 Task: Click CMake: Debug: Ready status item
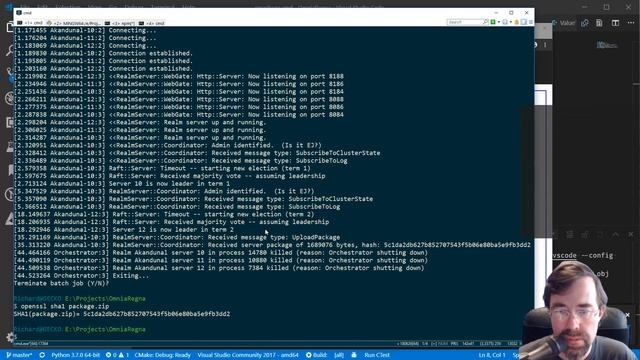(162, 355)
